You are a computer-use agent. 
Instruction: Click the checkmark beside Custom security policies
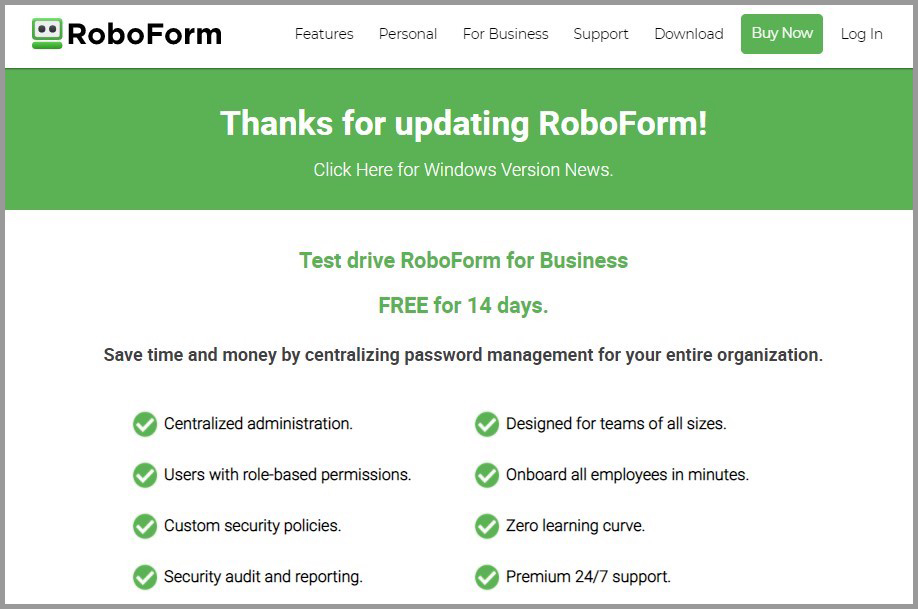tap(144, 526)
